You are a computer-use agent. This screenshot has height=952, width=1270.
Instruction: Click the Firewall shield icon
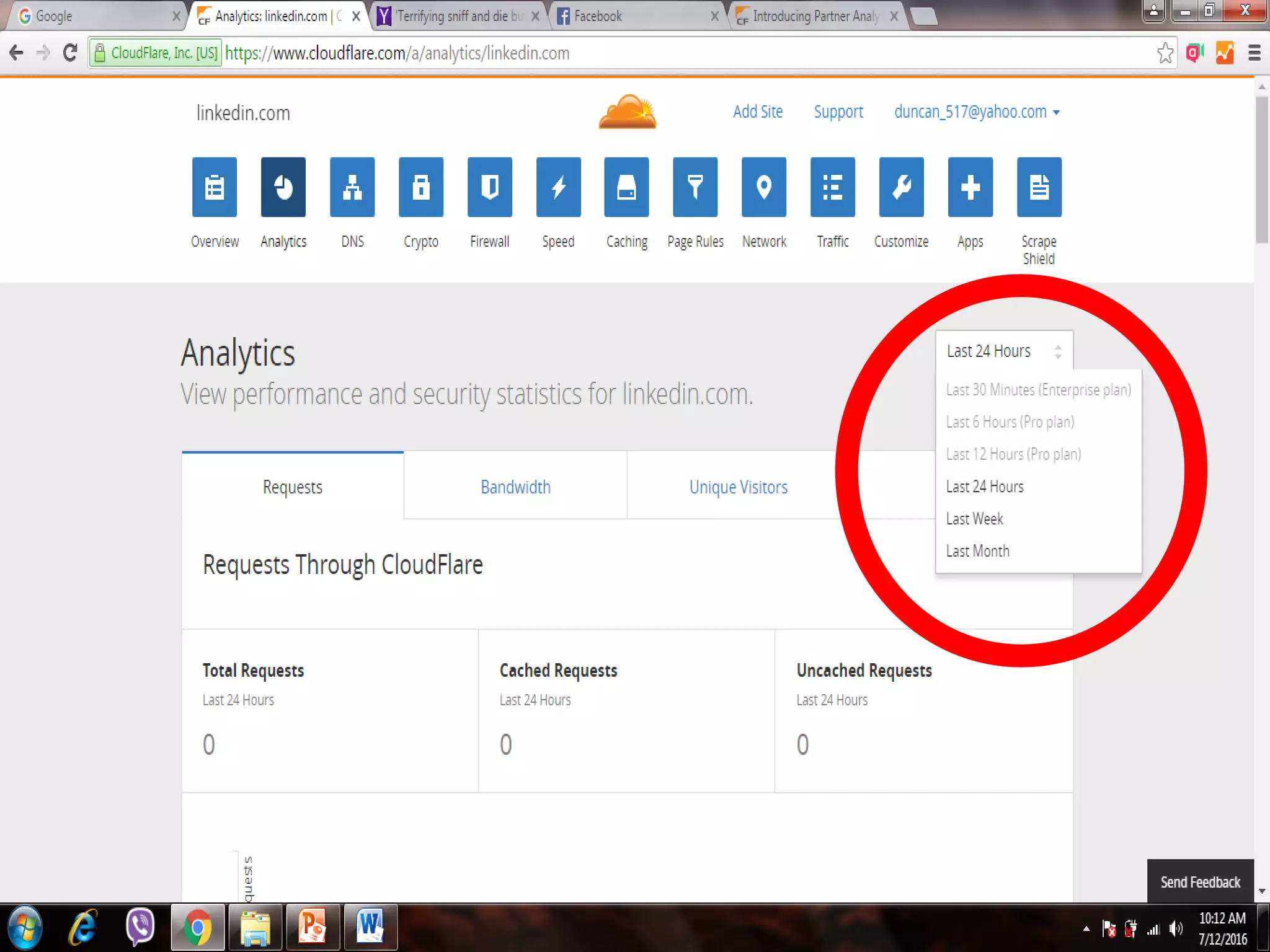490,187
